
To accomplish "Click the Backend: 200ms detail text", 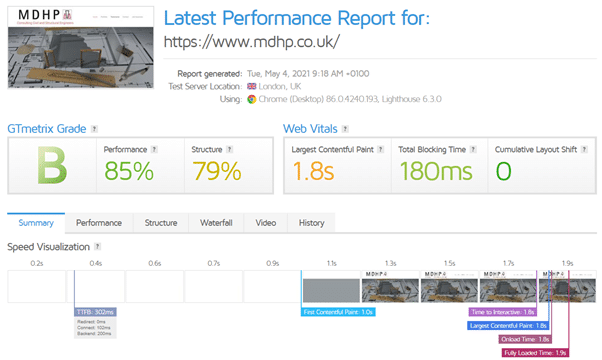I will tap(94, 334).
